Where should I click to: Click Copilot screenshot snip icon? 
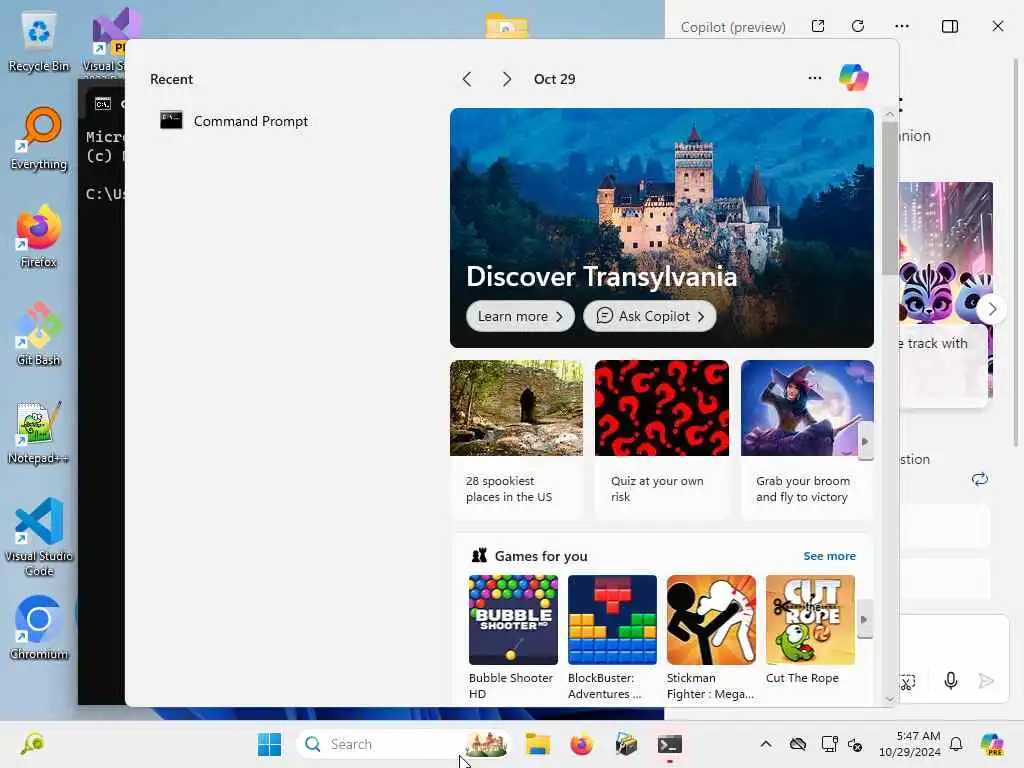(x=908, y=682)
